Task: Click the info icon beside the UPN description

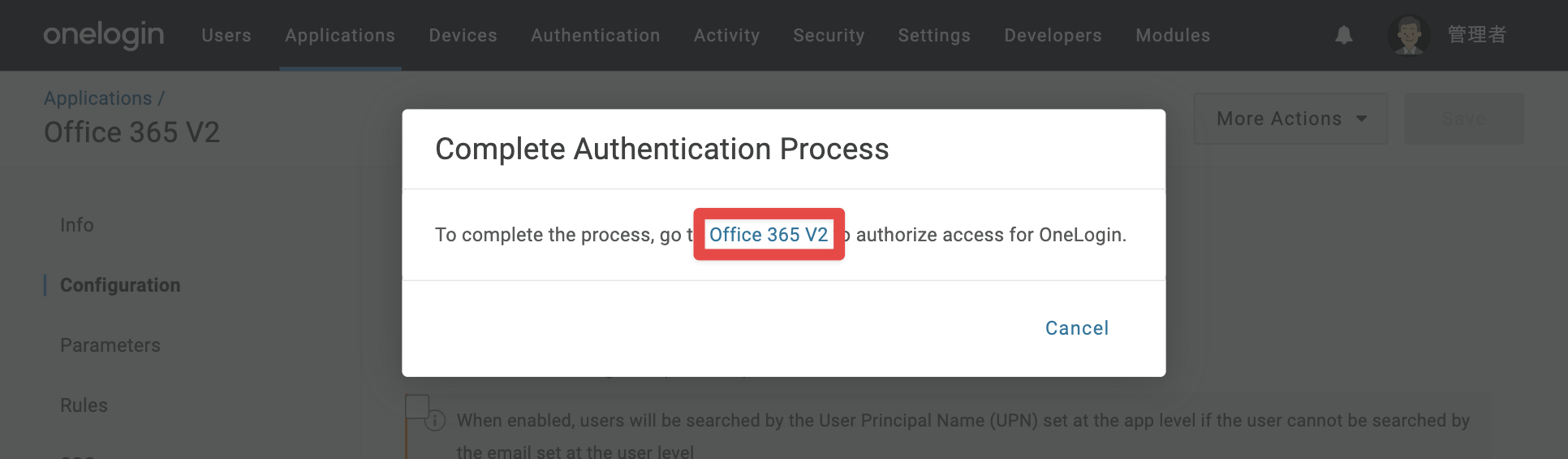Action: [x=436, y=420]
